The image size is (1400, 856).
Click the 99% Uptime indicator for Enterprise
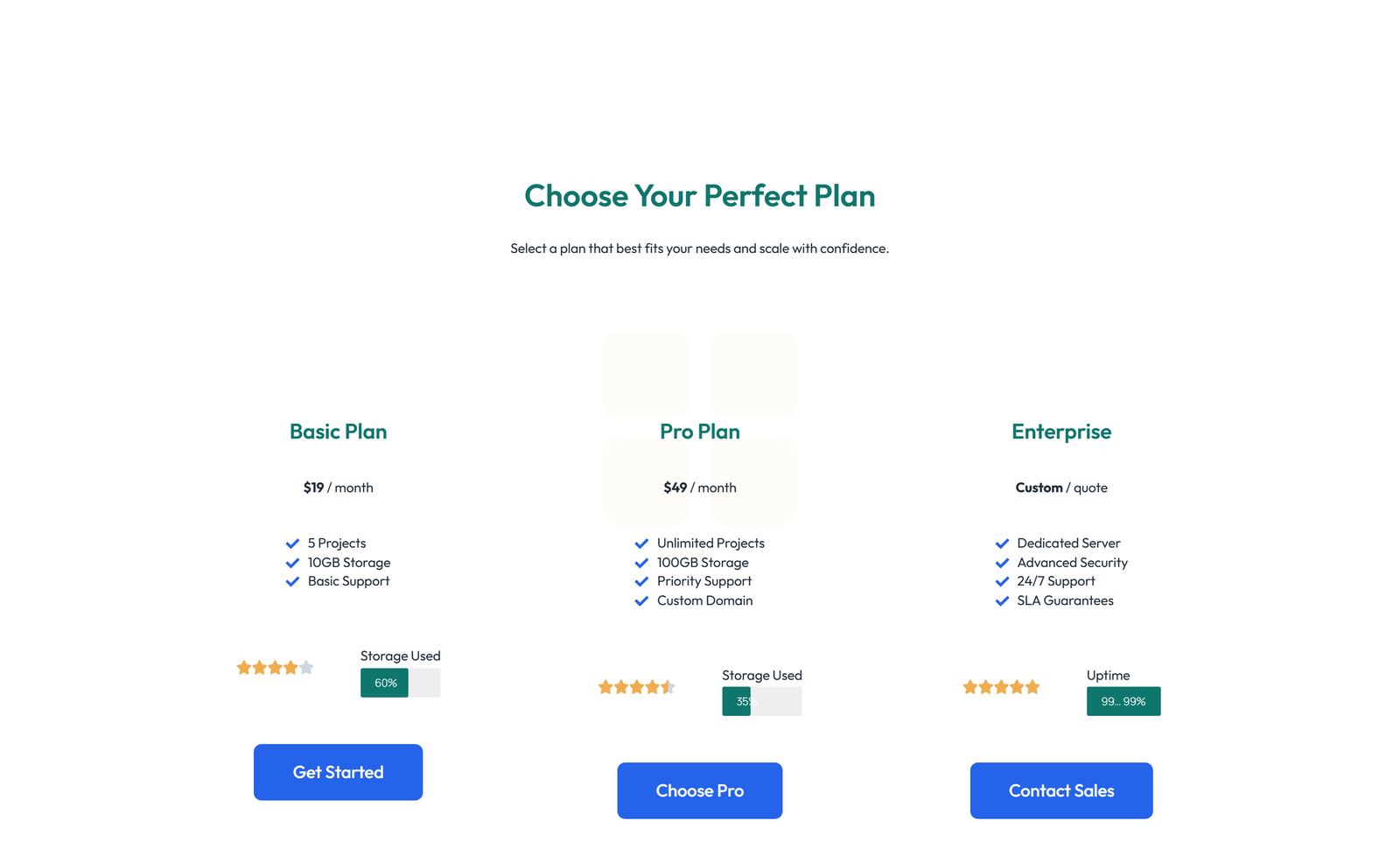pyautogui.click(x=1123, y=701)
